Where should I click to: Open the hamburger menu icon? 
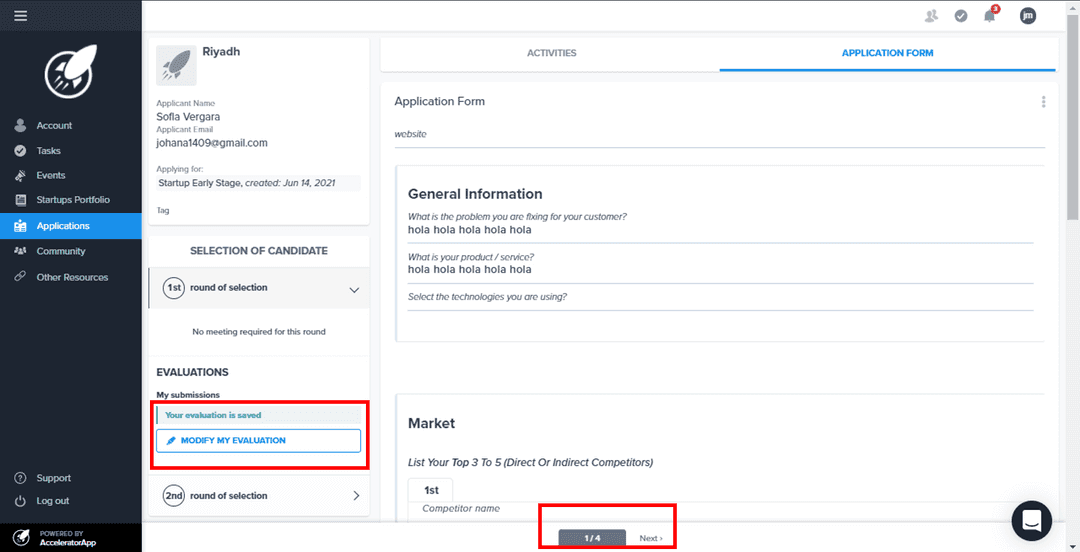(x=20, y=15)
